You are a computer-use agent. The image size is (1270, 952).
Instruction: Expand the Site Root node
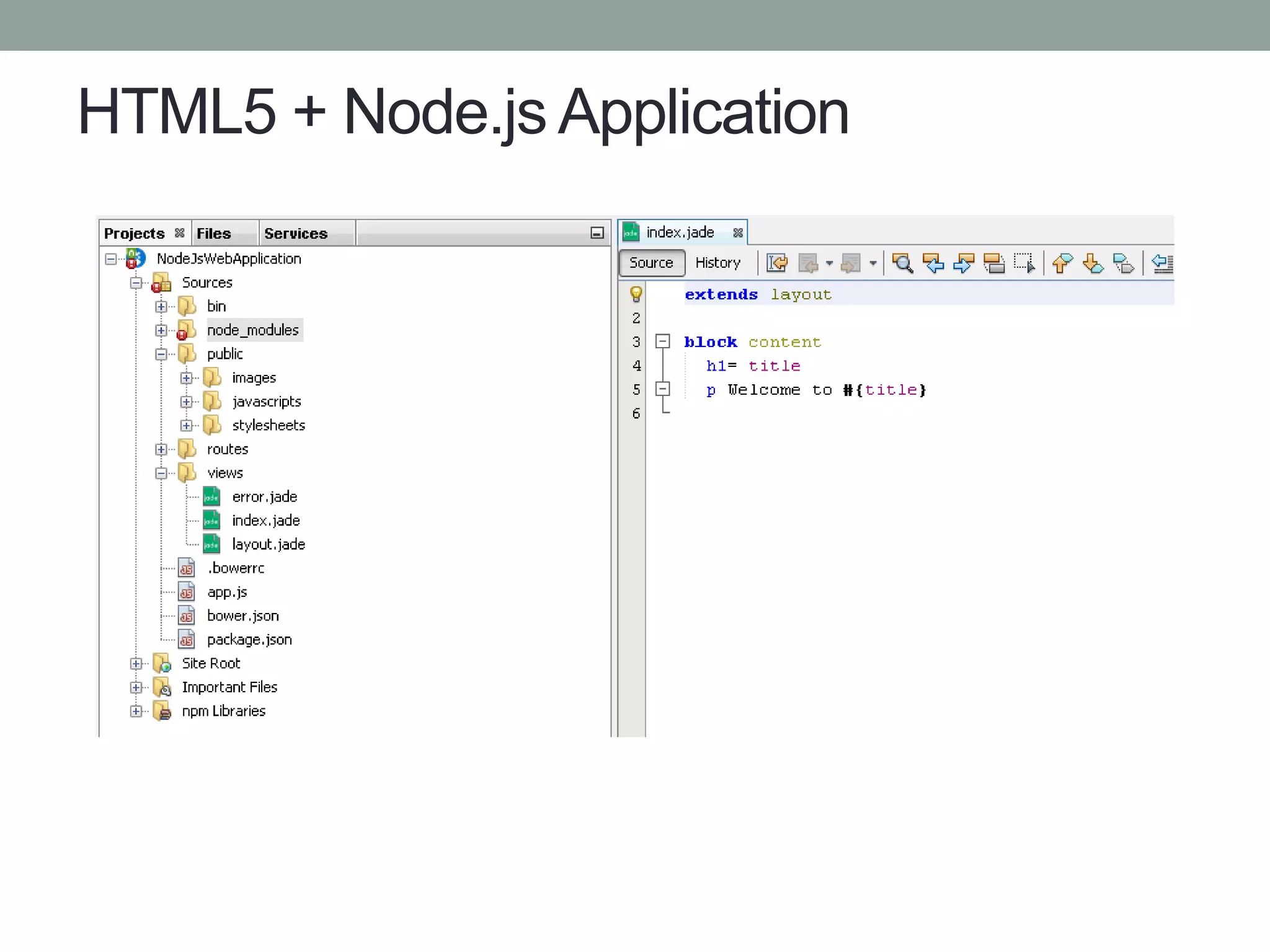click(x=136, y=664)
